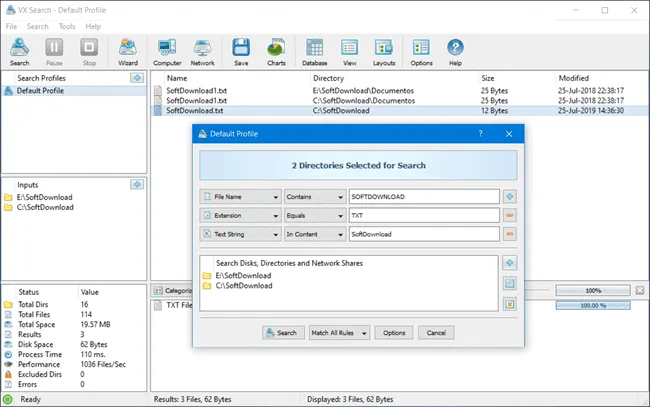650x407 pixels.
Task: Click the Save toolbar icon
Action: point(241,52)
